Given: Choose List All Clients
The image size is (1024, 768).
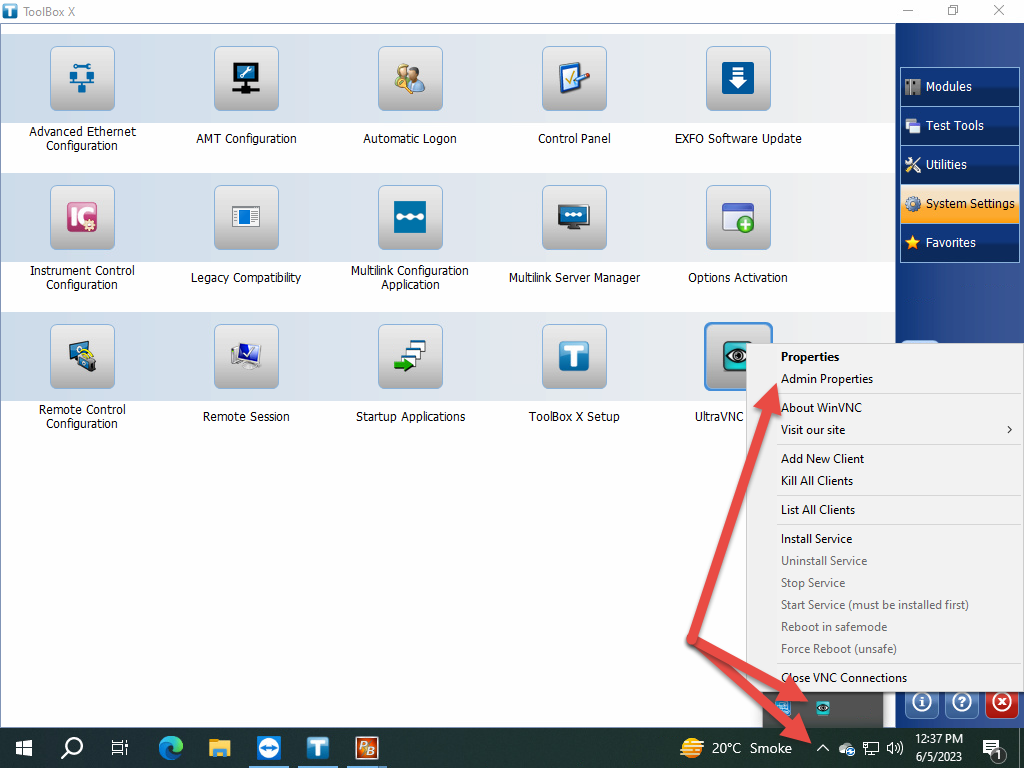Looking at the screenshot, I should [886, 510].
